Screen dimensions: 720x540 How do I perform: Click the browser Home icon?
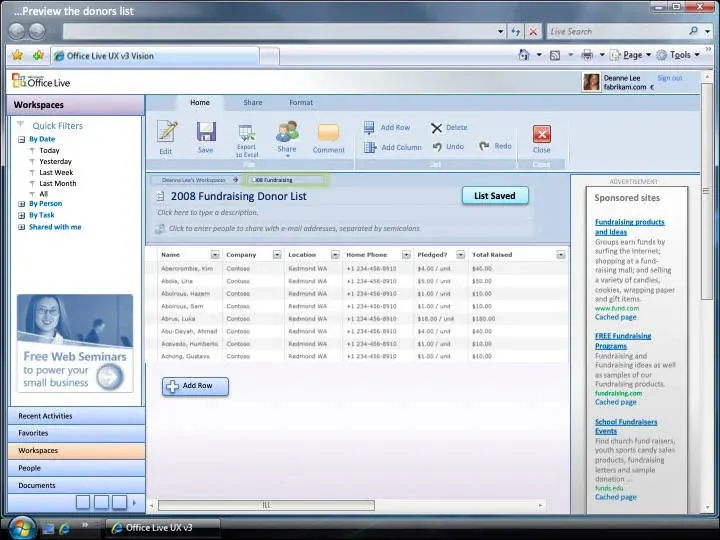[524, 55]
